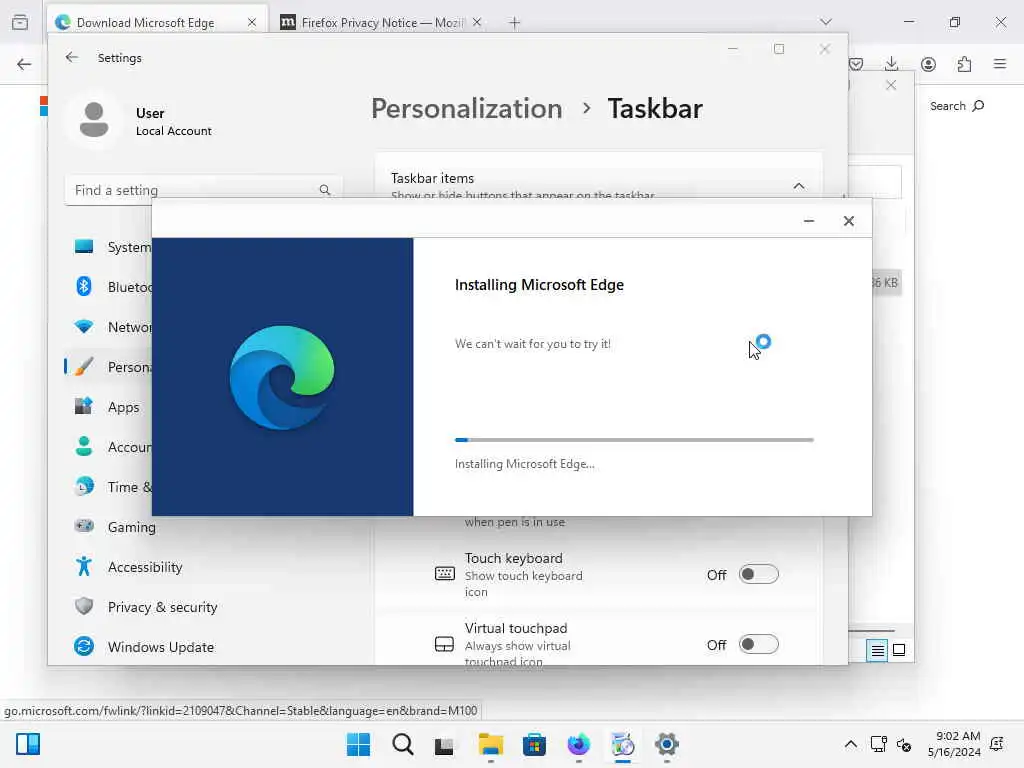Click the Settings back arrow
The width and height of the screenshot is (1024, 768).
point(72,57)
